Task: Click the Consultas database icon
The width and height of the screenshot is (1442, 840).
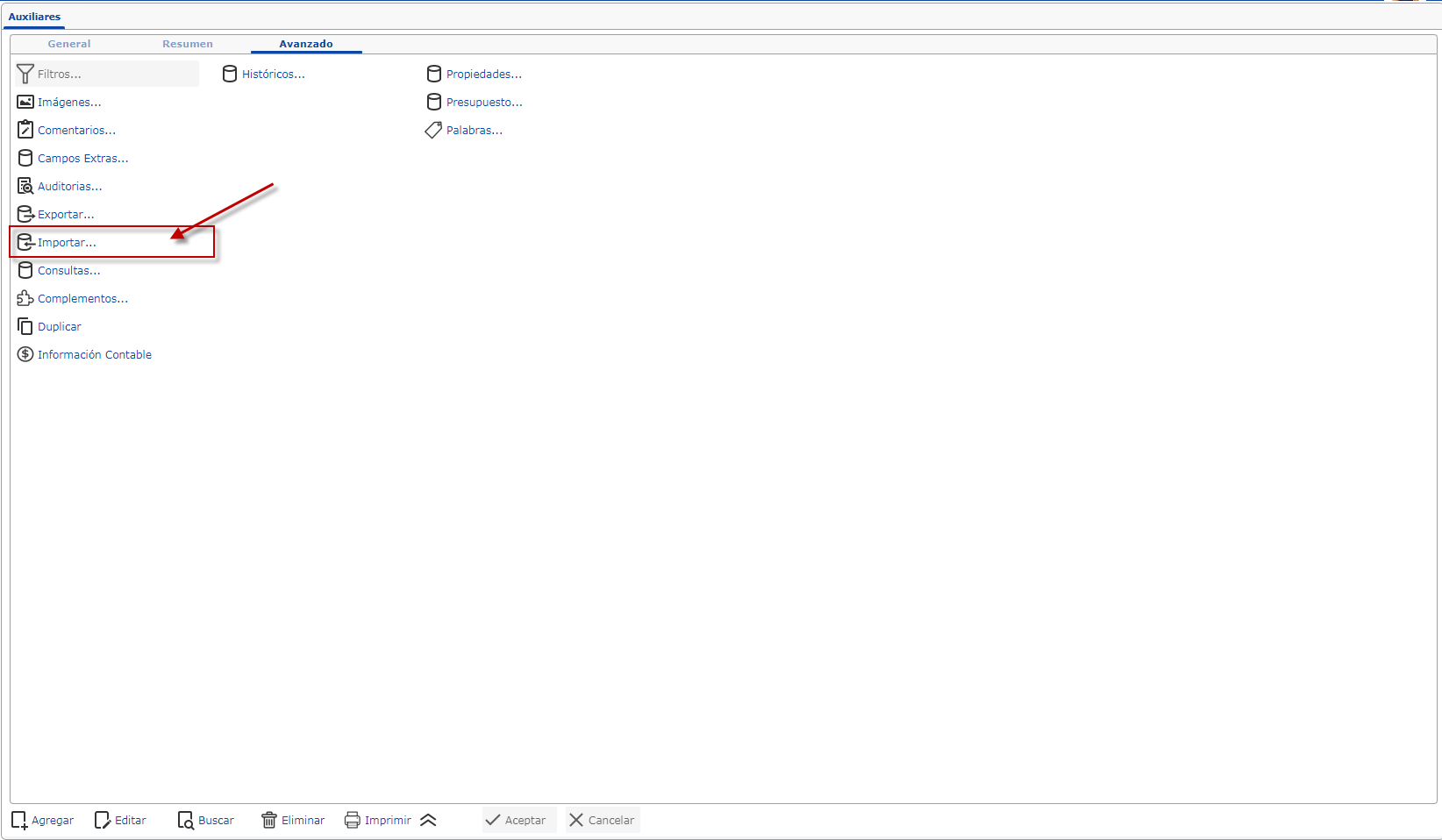Action: [x=25, y=270]
